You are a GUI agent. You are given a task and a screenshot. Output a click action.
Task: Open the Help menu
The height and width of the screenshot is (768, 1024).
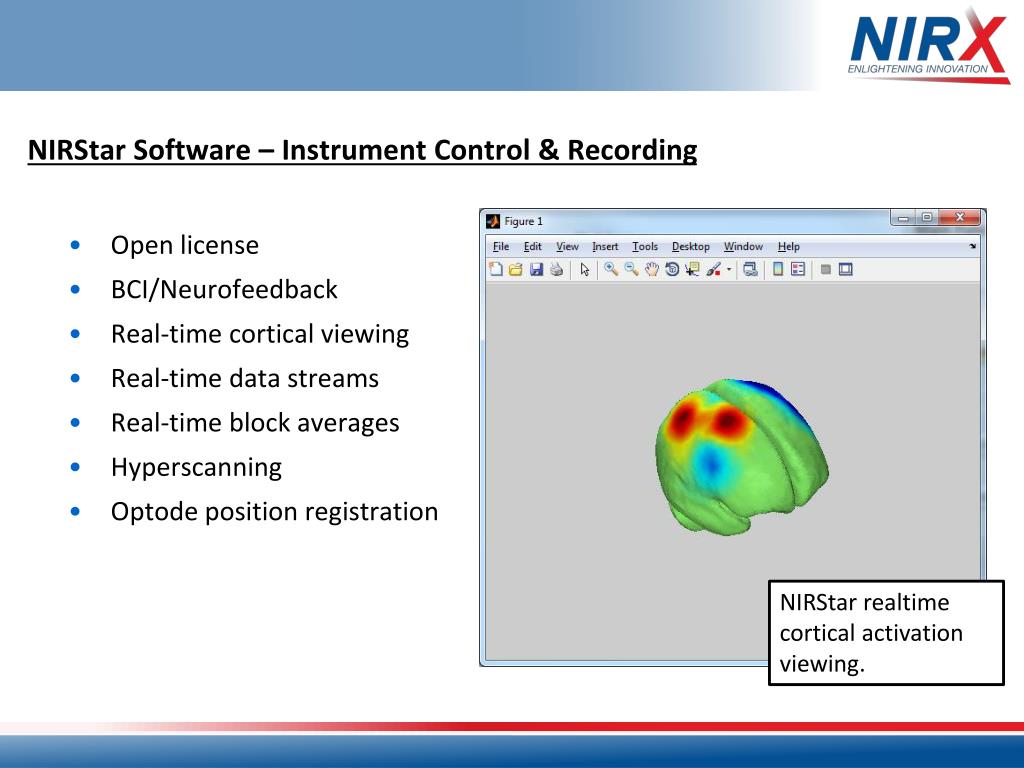click(788, 246)
